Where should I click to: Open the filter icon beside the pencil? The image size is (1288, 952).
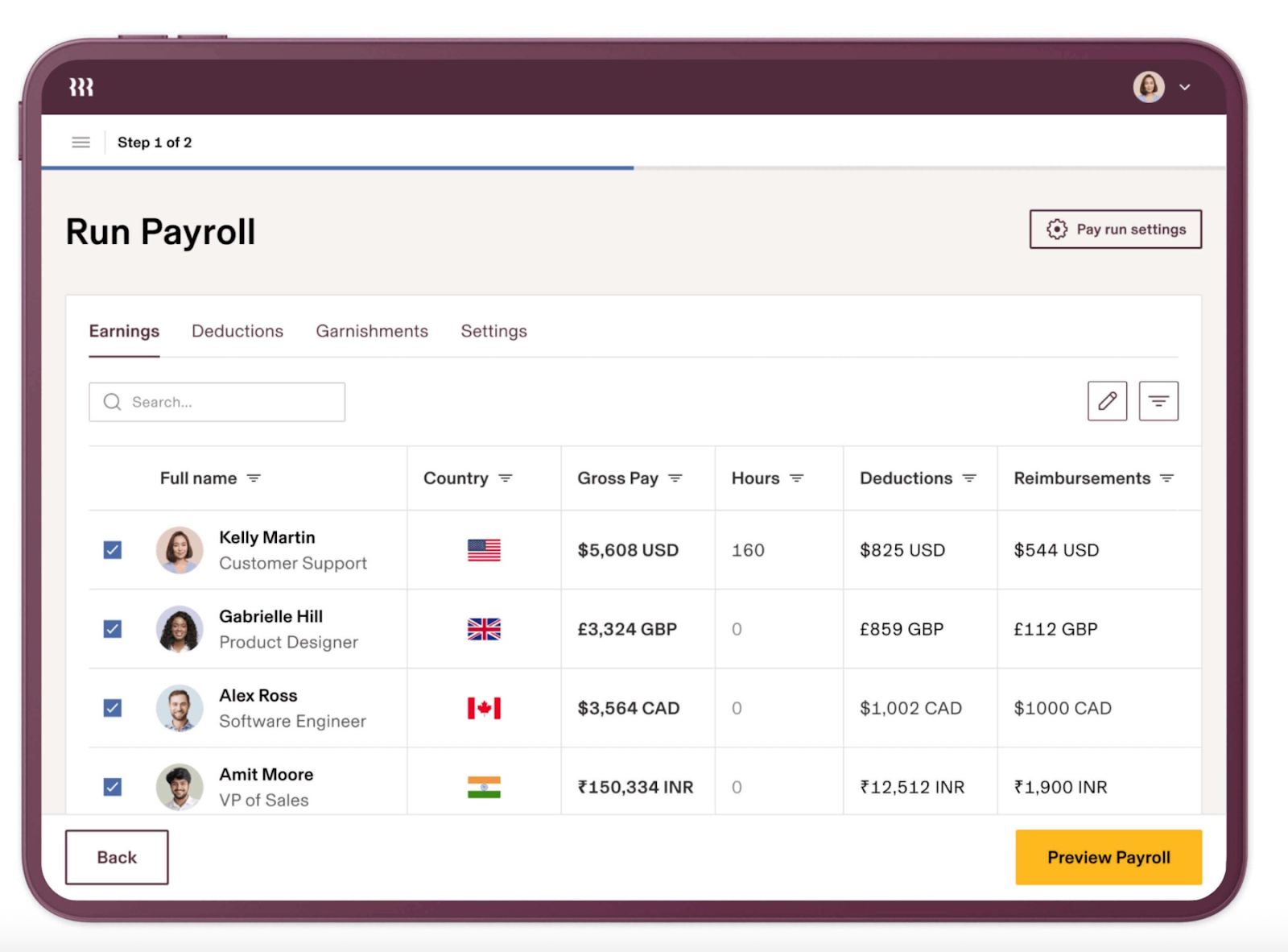click(x=1158, y=401)
